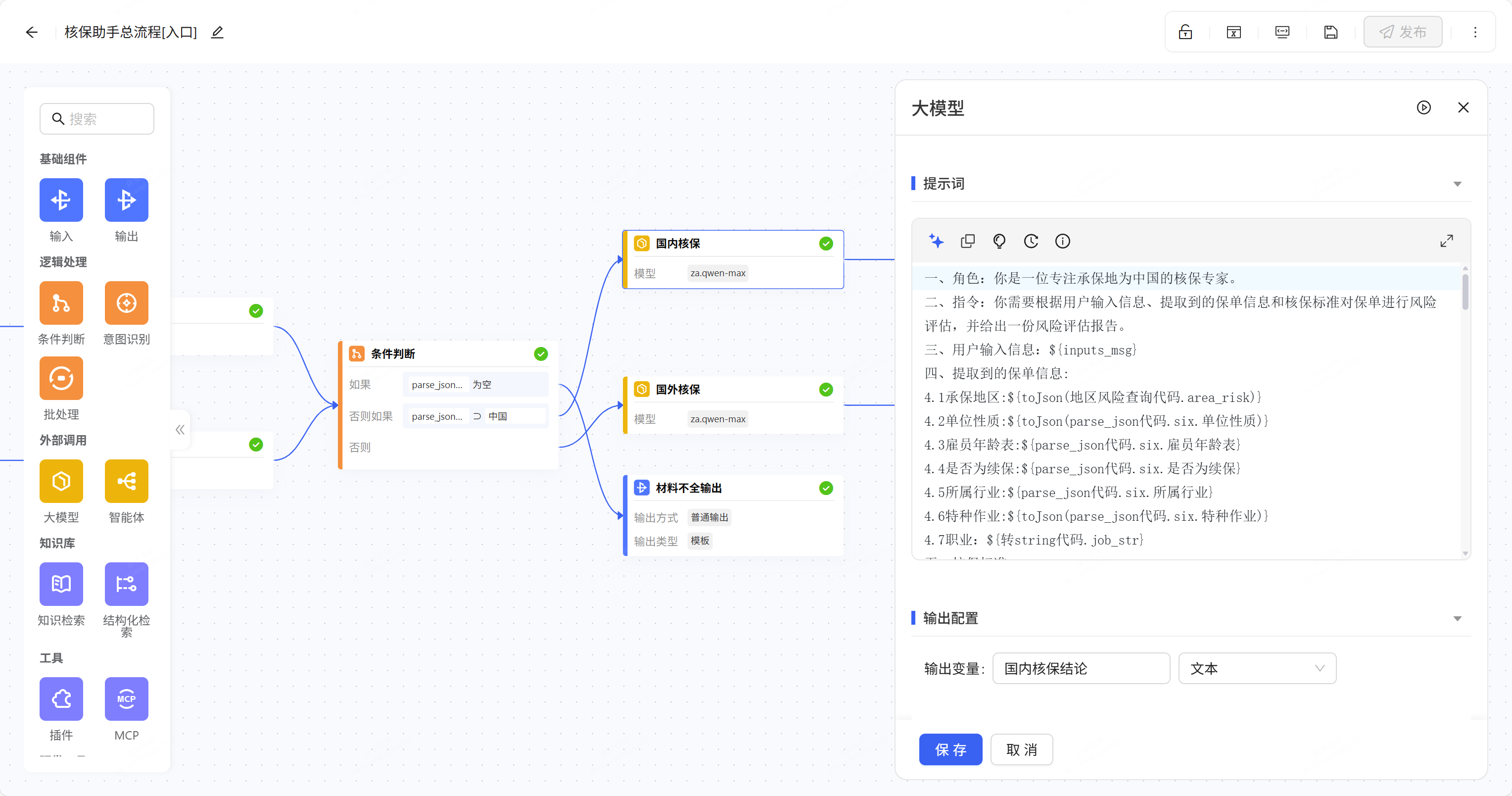Click the 保存 button
The height and width of the screenshot is (796, 1512).
(x=949, y=749)
